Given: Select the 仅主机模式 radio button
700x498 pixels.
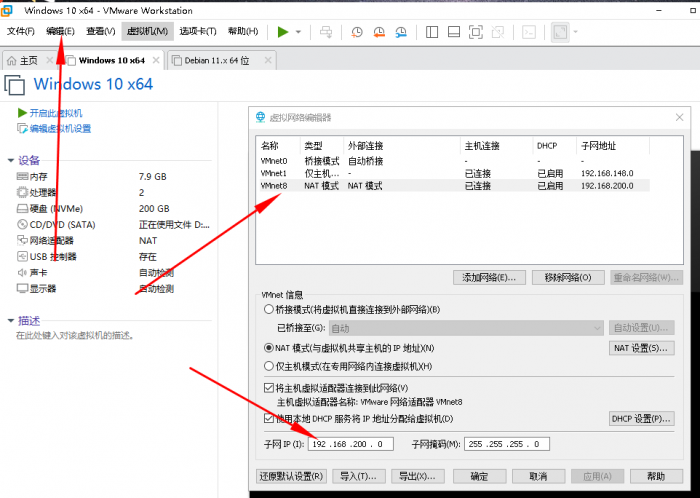Looking at the screenshot, I should [268, 366].
